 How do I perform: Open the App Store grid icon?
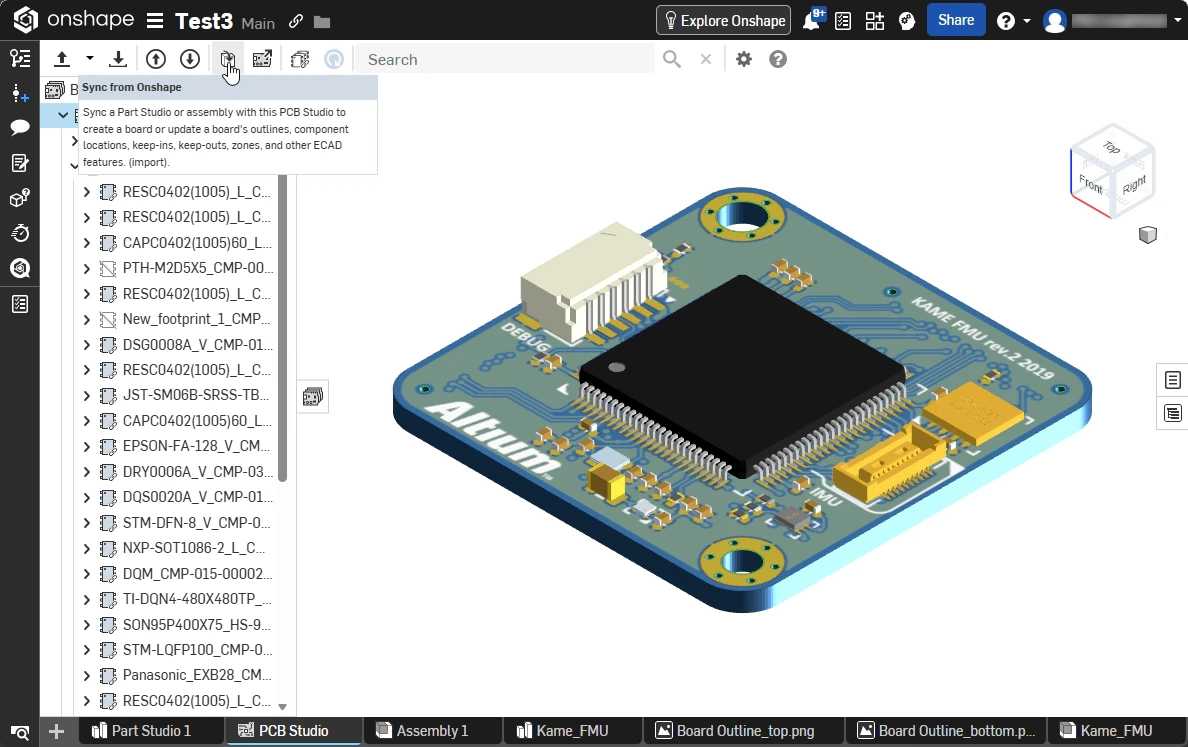point(874,21)
